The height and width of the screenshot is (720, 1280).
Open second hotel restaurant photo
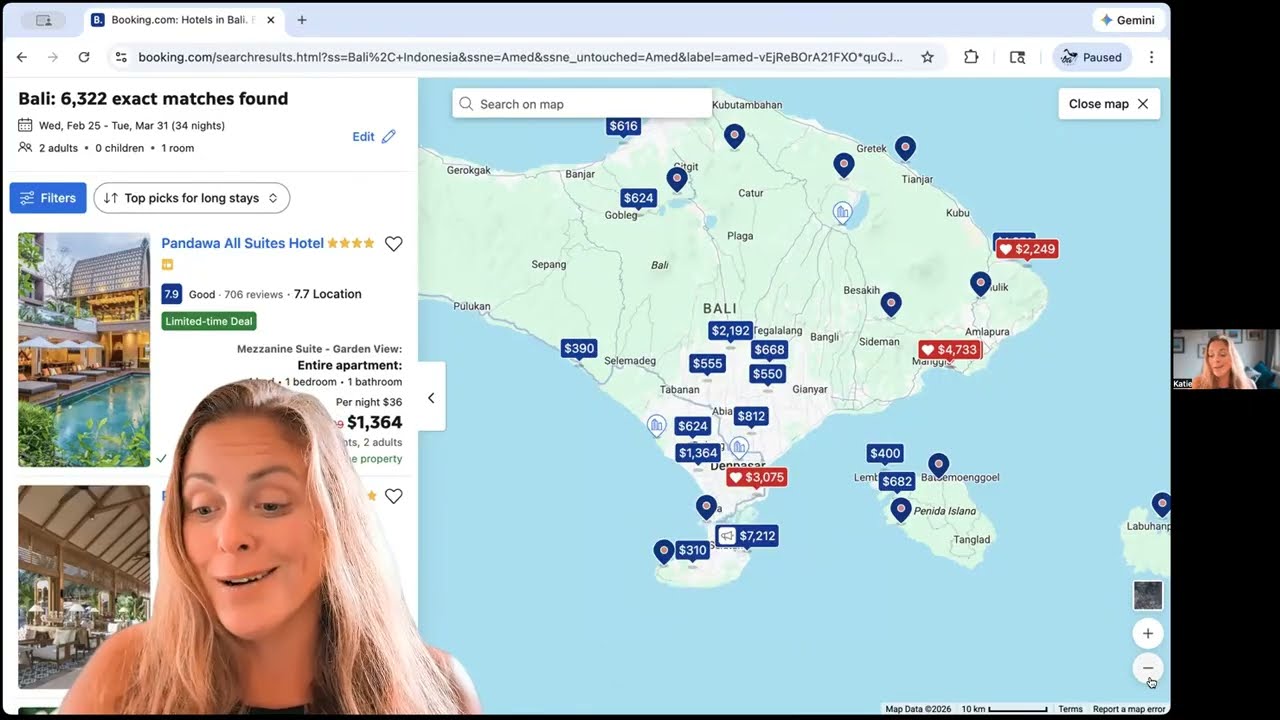coord(84,587)
